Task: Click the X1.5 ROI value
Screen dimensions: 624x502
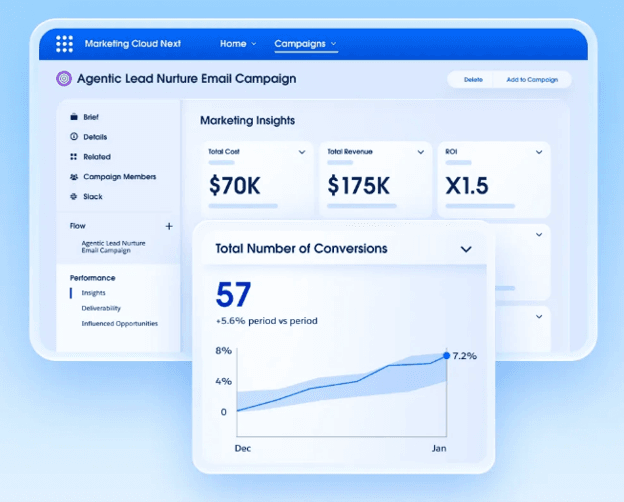Action: [467, 186]
